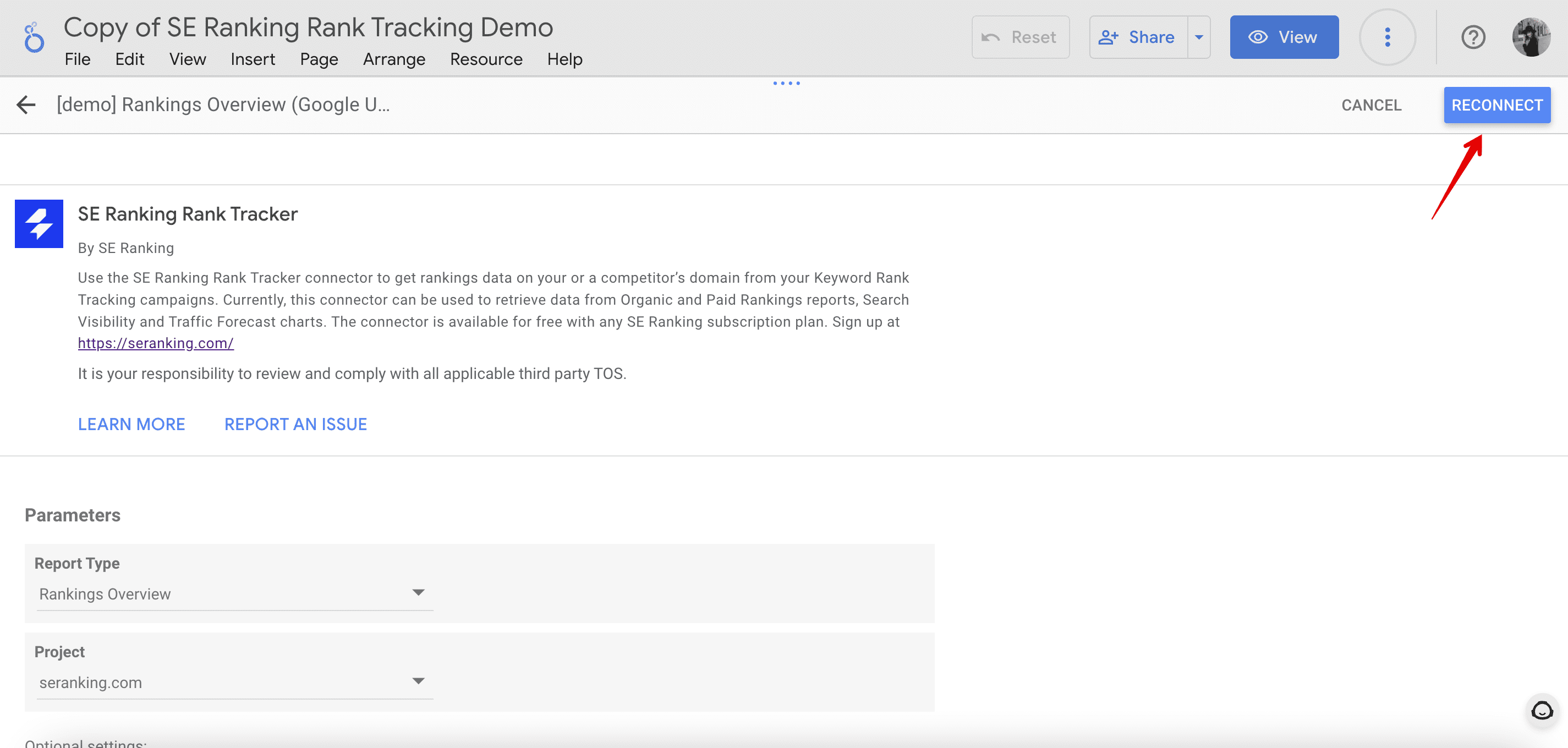
Task: Click the By SE Ranking text
Action: 125,248
